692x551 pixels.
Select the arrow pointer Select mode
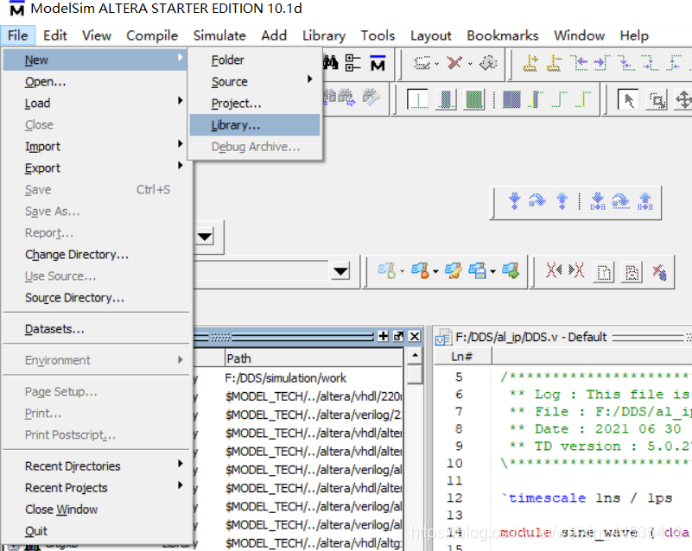coord(628,100)
